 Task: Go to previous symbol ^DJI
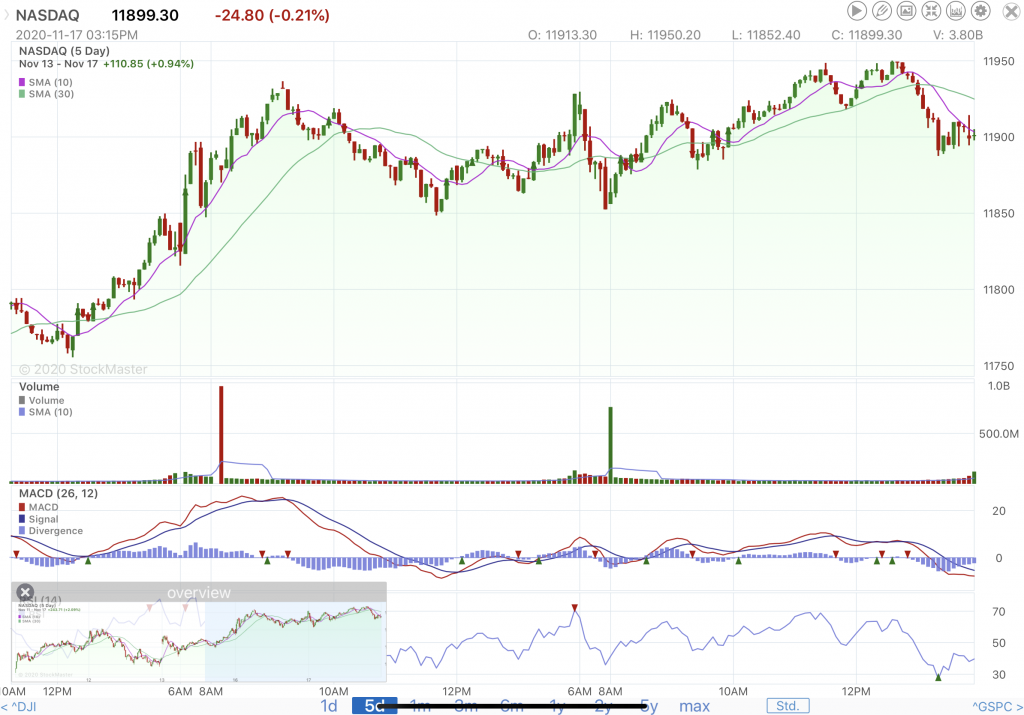click(x=21, y=707)
